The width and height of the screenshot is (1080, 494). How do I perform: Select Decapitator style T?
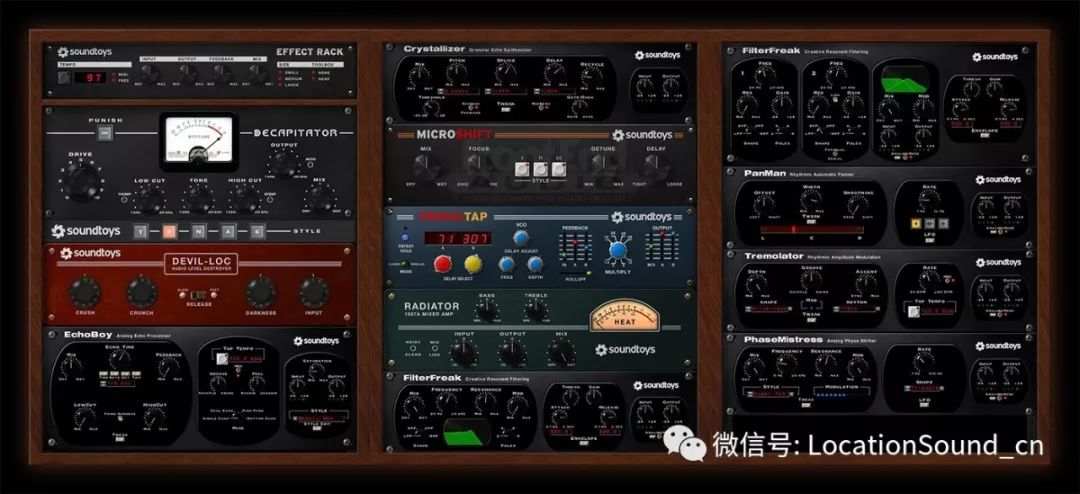tap(141, 231)
